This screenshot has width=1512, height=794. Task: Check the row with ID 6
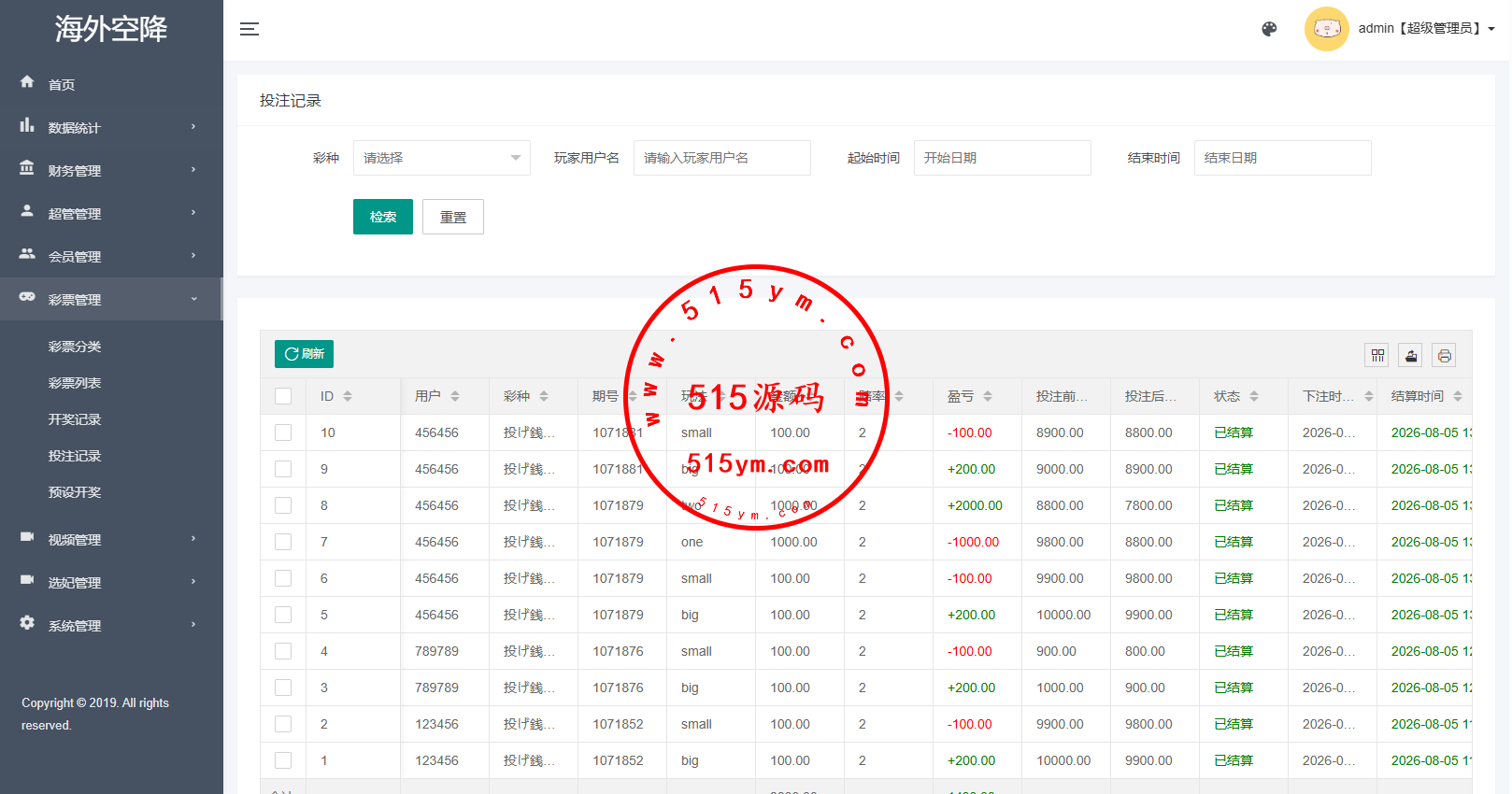coord(283,578)
